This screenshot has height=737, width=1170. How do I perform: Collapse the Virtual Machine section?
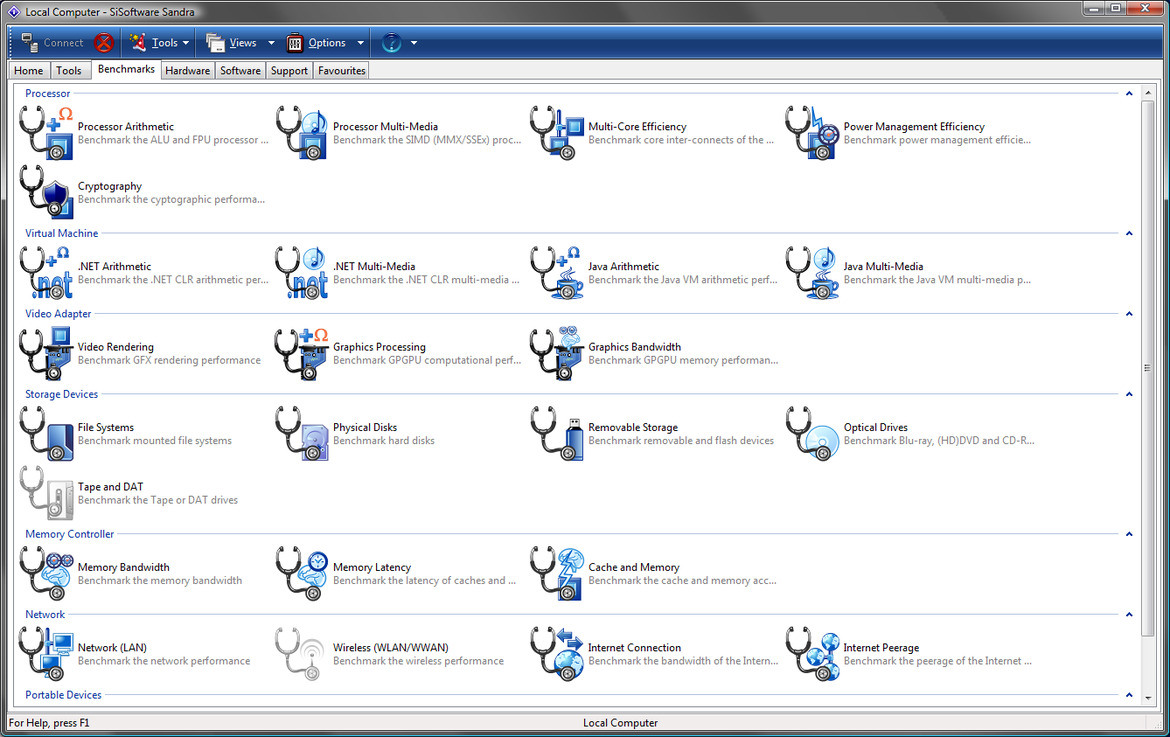click(x=1129, y=233)
